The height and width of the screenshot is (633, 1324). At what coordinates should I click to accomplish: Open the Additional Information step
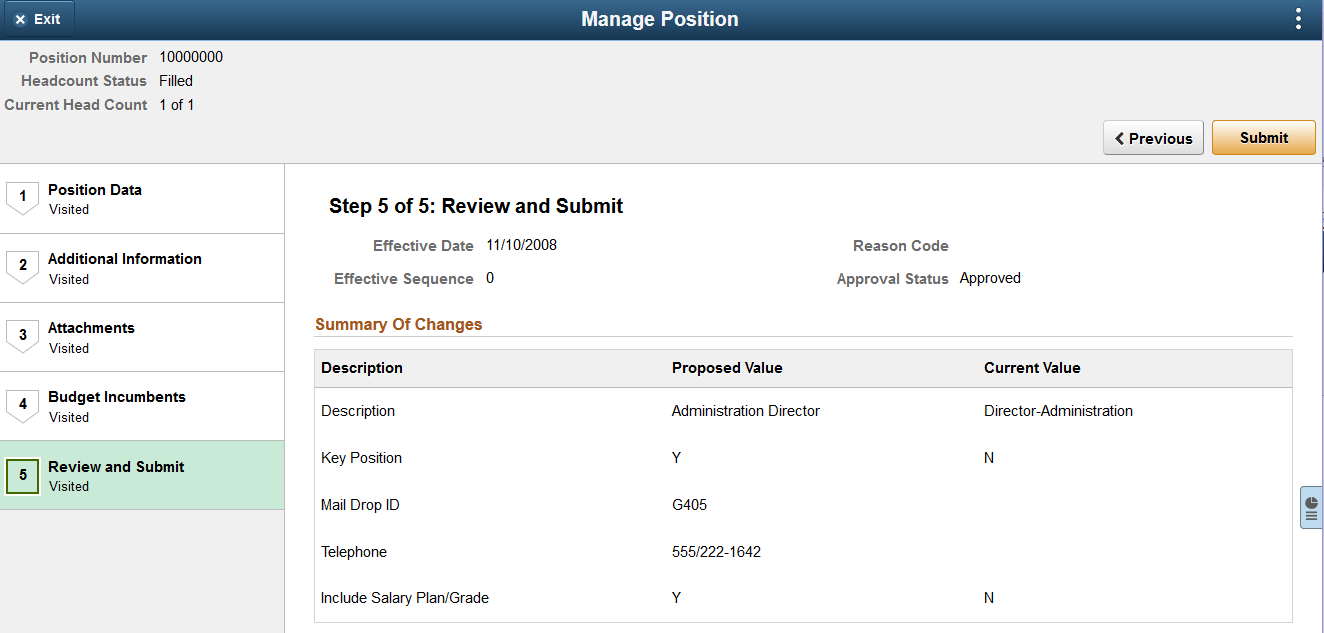(x=142, y=268)
